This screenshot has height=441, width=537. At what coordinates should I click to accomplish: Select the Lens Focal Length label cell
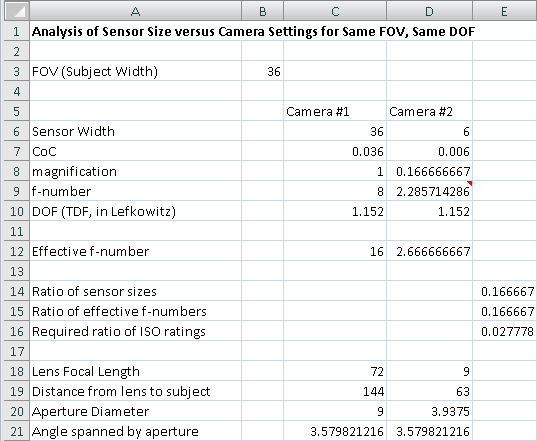point(136,371)
